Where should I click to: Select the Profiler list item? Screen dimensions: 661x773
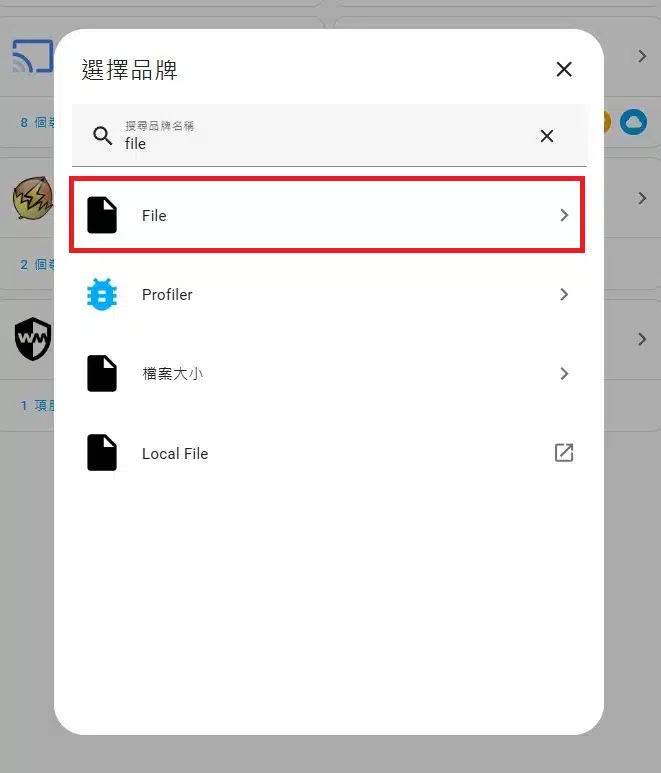329,294
